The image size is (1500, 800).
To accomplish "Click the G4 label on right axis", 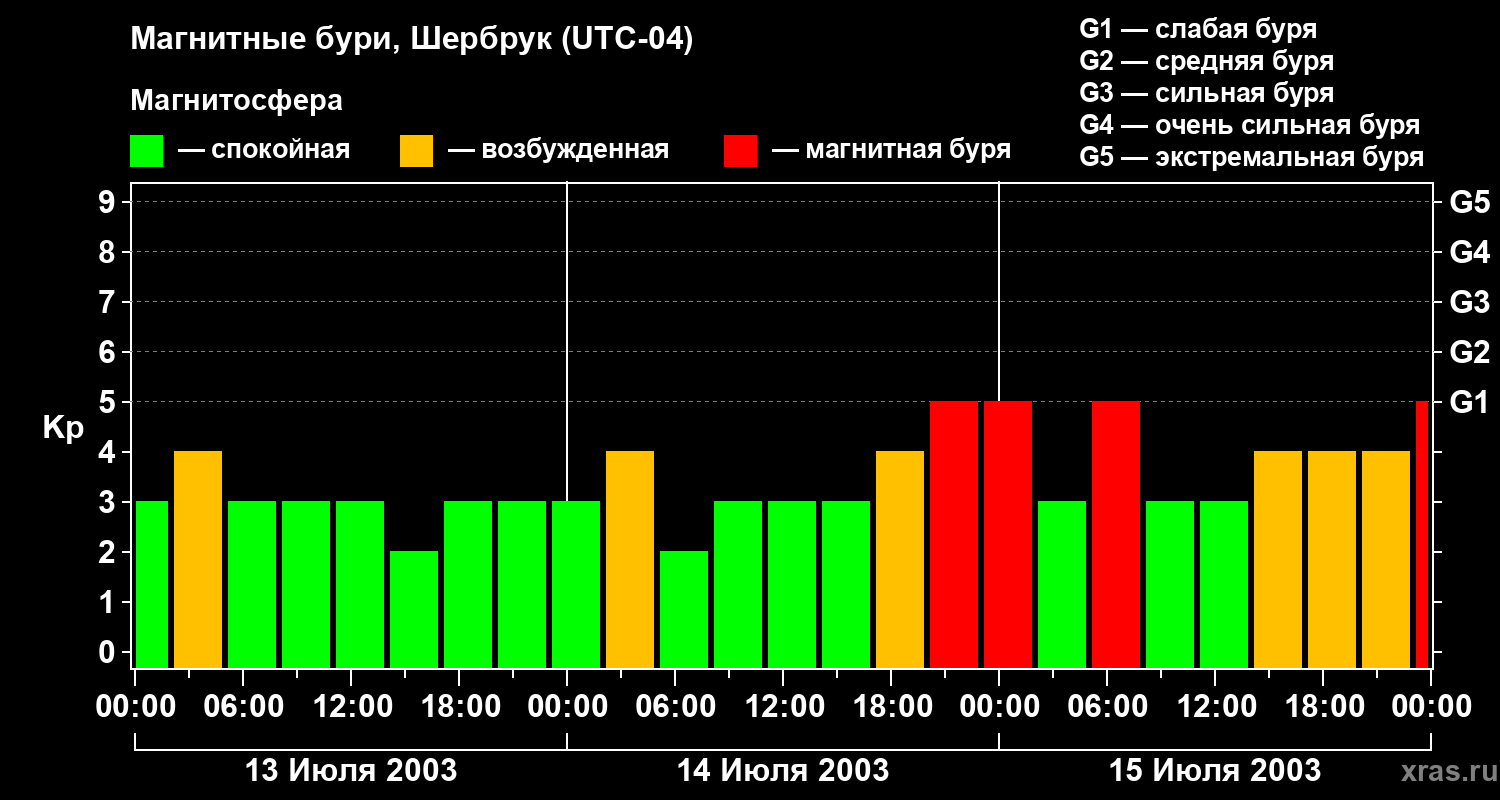I will (x=1469, y=252).
